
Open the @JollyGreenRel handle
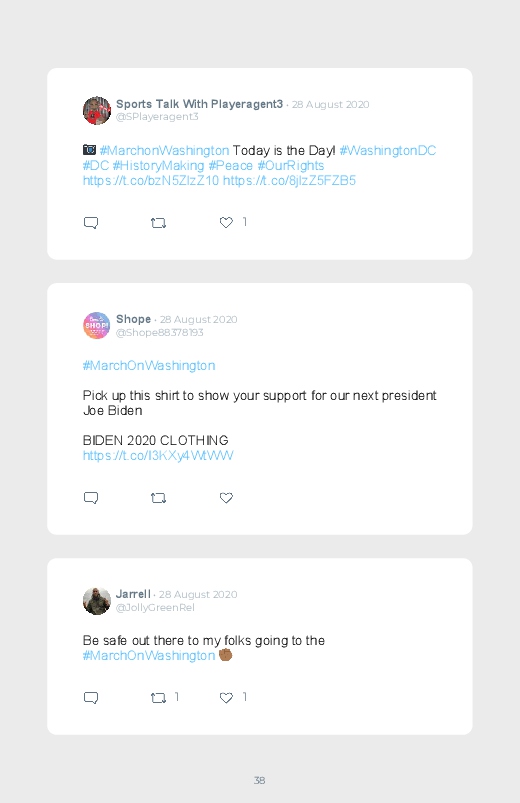pos(155,607)
